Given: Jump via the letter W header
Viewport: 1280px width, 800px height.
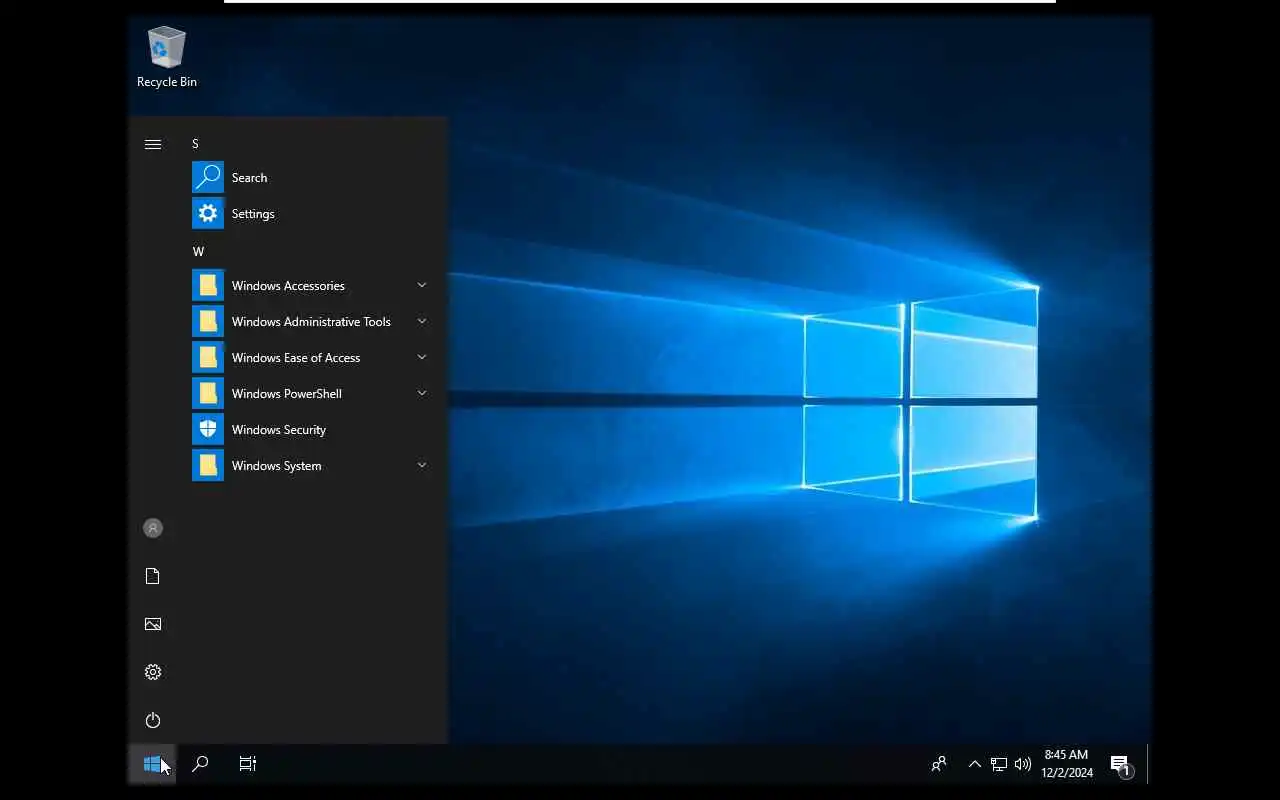Looking at the screenshot, I should click(198, 252).
